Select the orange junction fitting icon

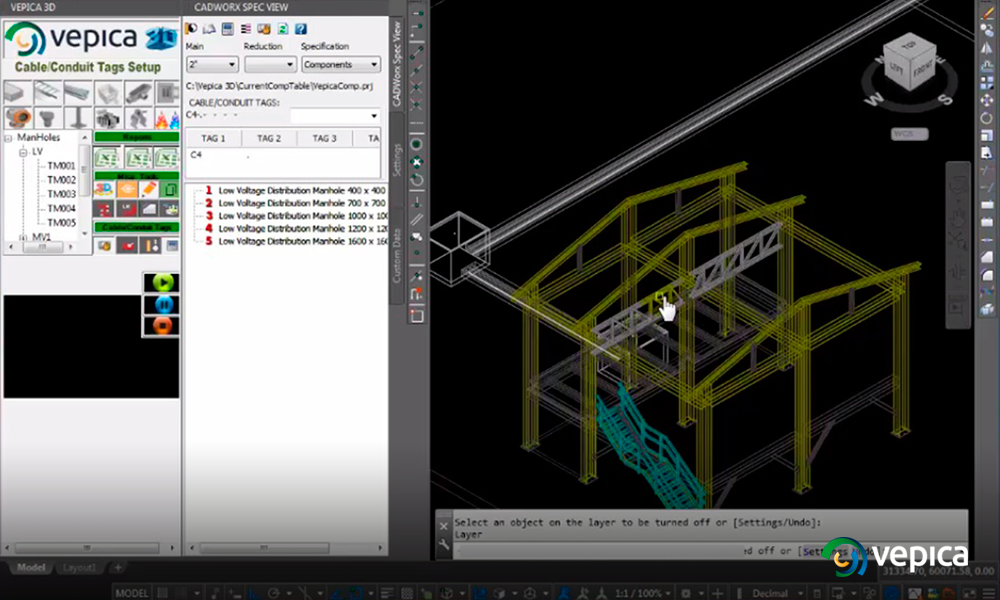tap(17, 119)
